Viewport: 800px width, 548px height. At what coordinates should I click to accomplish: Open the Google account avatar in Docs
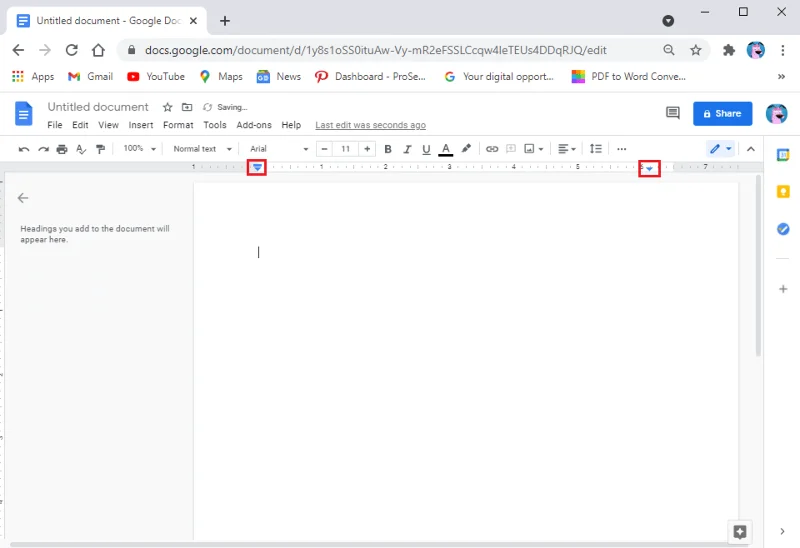click(777, 113)
